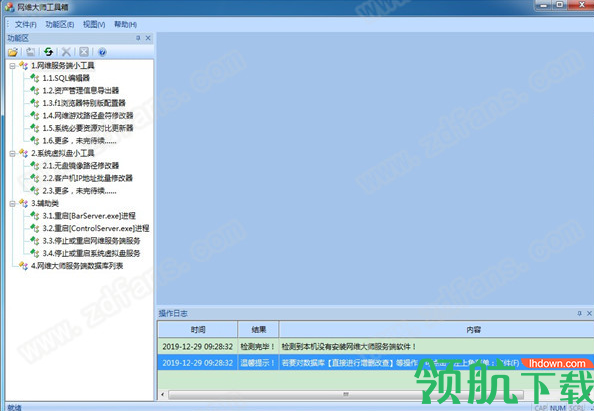594x411 pixels.
Task: Click icon beside 3.4.停止或重启系统虚拟盘服务
Action: pyautogui.click(x=35, y=253)
